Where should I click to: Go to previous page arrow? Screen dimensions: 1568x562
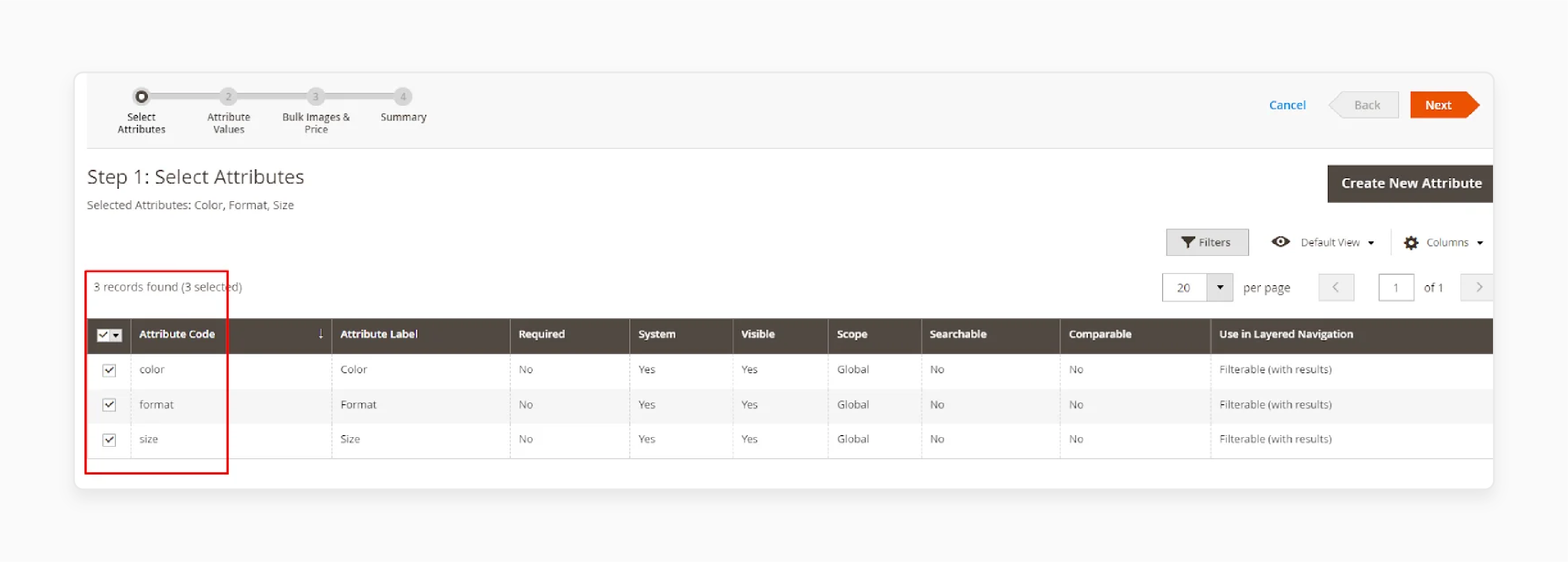(x=1336, y=288)
